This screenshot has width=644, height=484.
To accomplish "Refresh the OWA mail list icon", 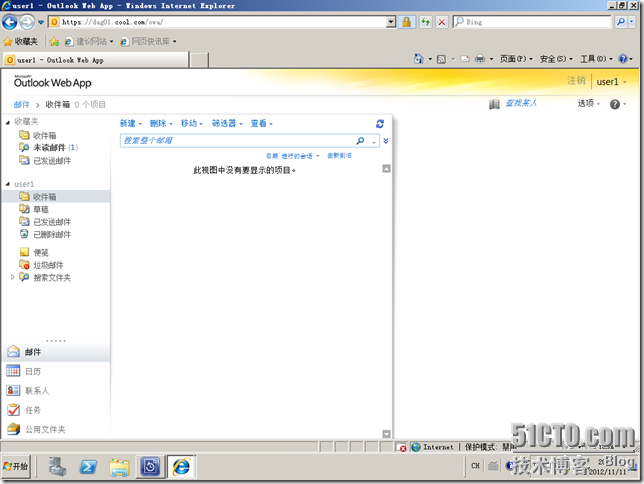I will (380, 123).
